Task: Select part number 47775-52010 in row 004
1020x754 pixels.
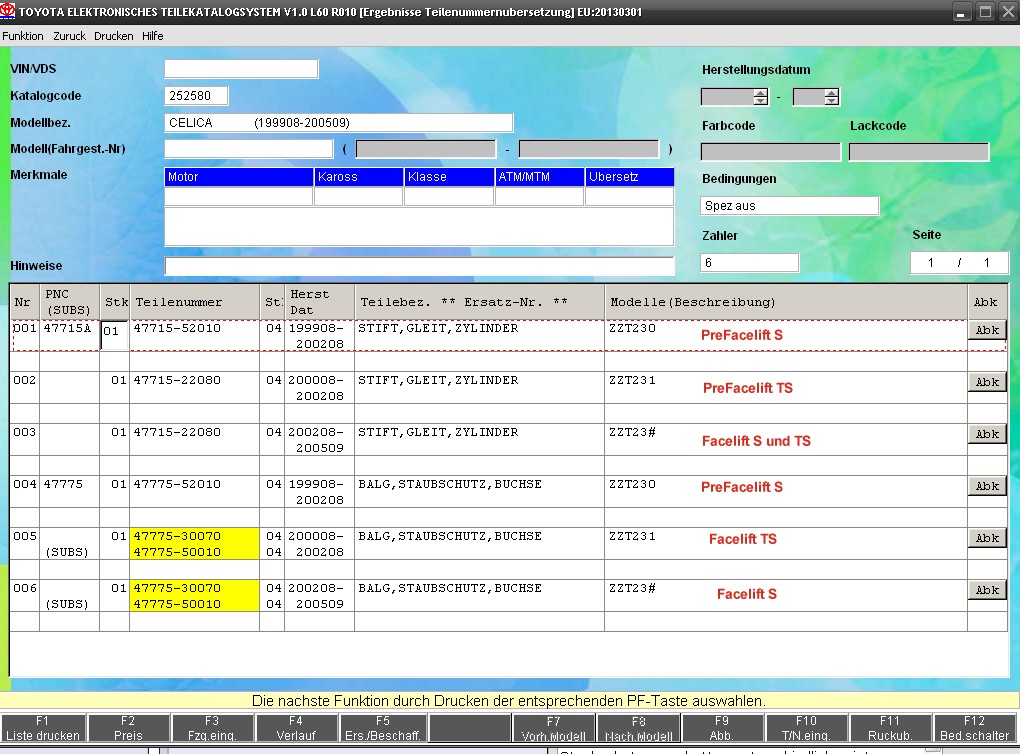Action: pyautogui.click(x=177, y=484)
